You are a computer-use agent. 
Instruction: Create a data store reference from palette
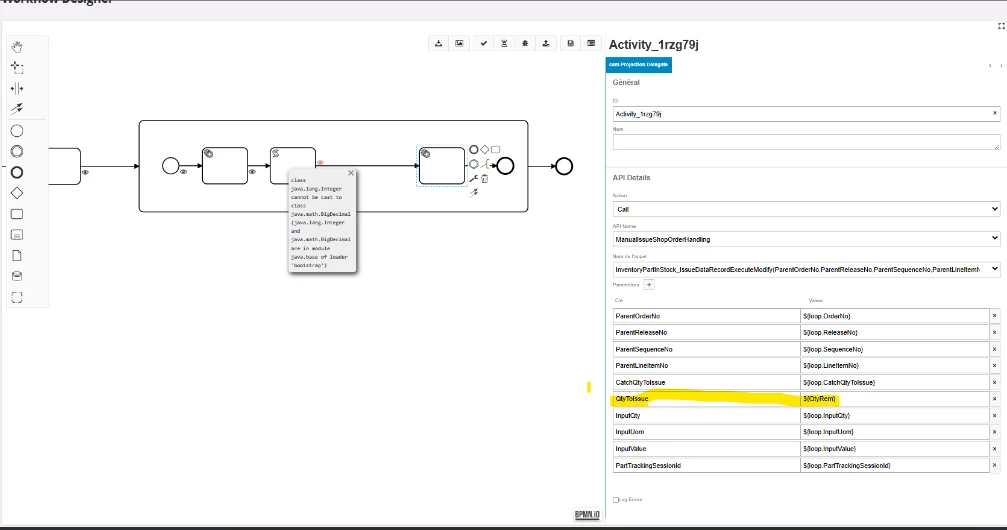[17, 276]
